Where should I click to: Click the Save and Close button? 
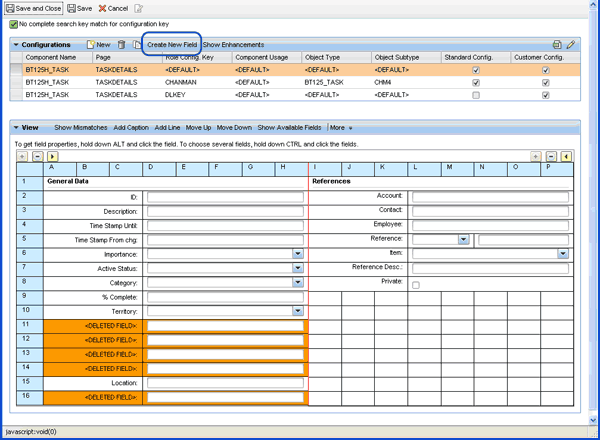(x=32, y=8)
